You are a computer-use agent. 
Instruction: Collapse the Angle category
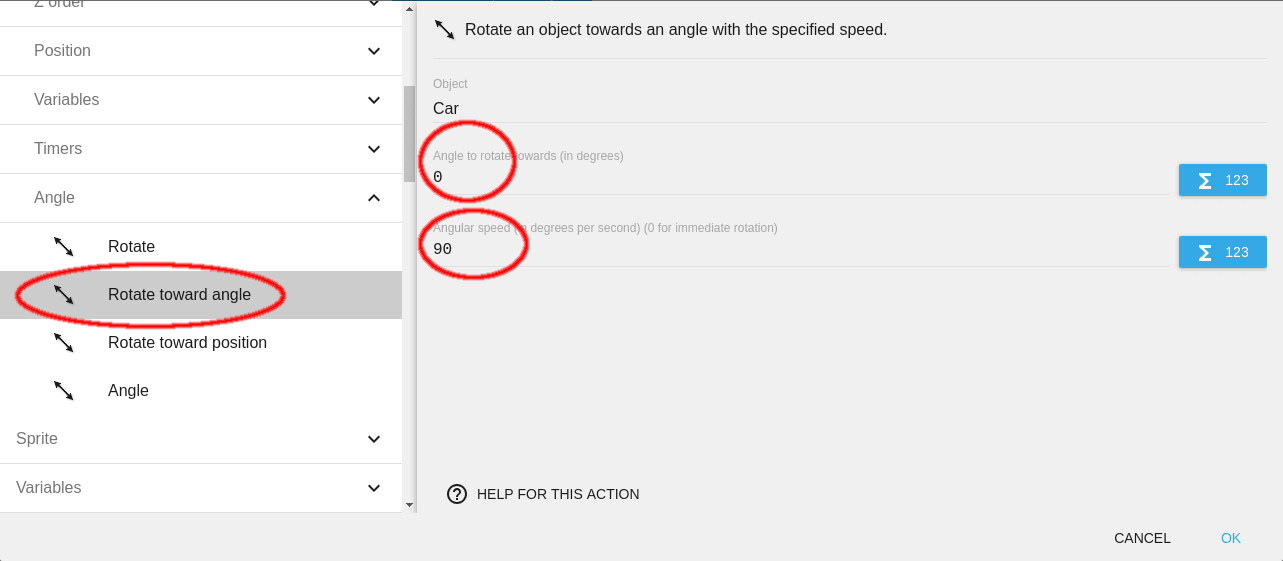(373, 198)
